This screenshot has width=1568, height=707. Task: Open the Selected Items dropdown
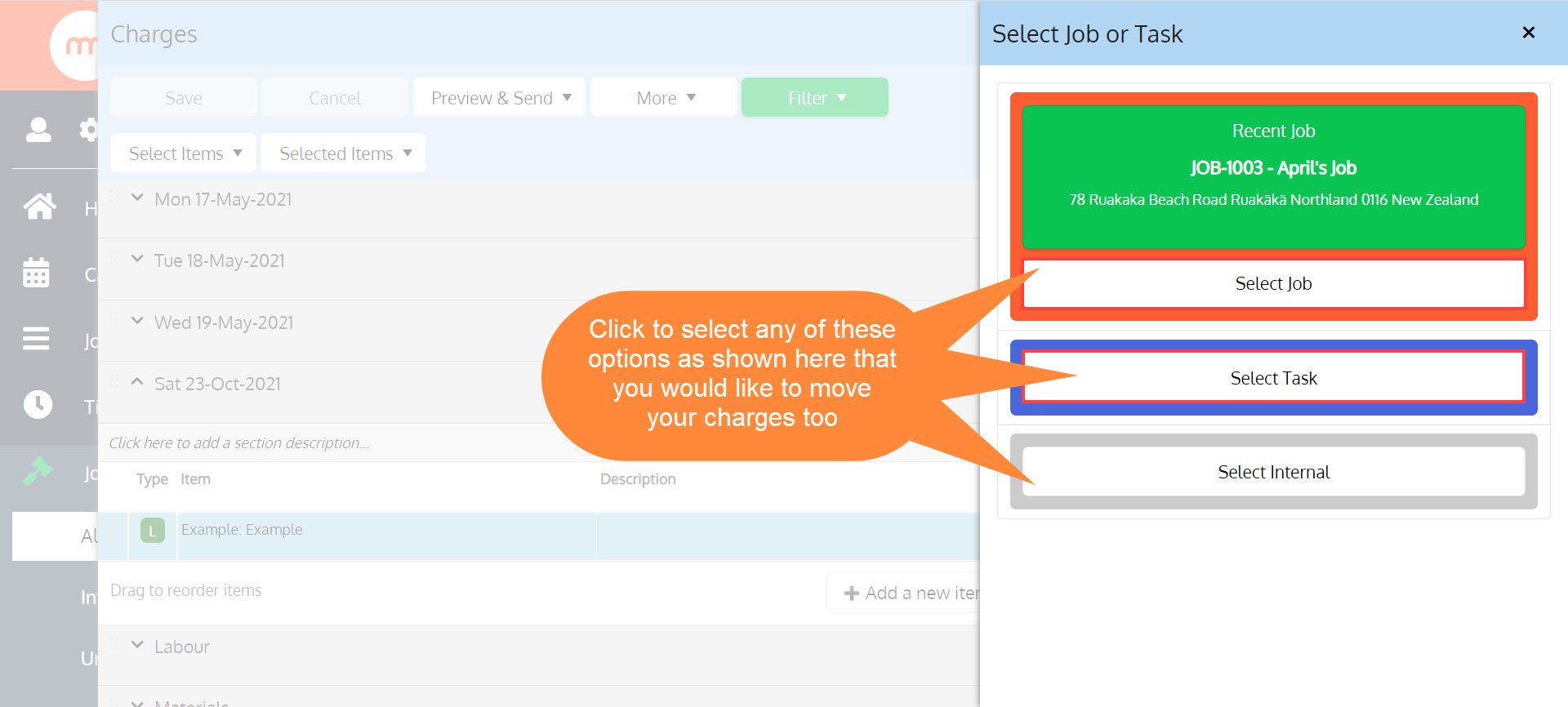tap(344, 153)
